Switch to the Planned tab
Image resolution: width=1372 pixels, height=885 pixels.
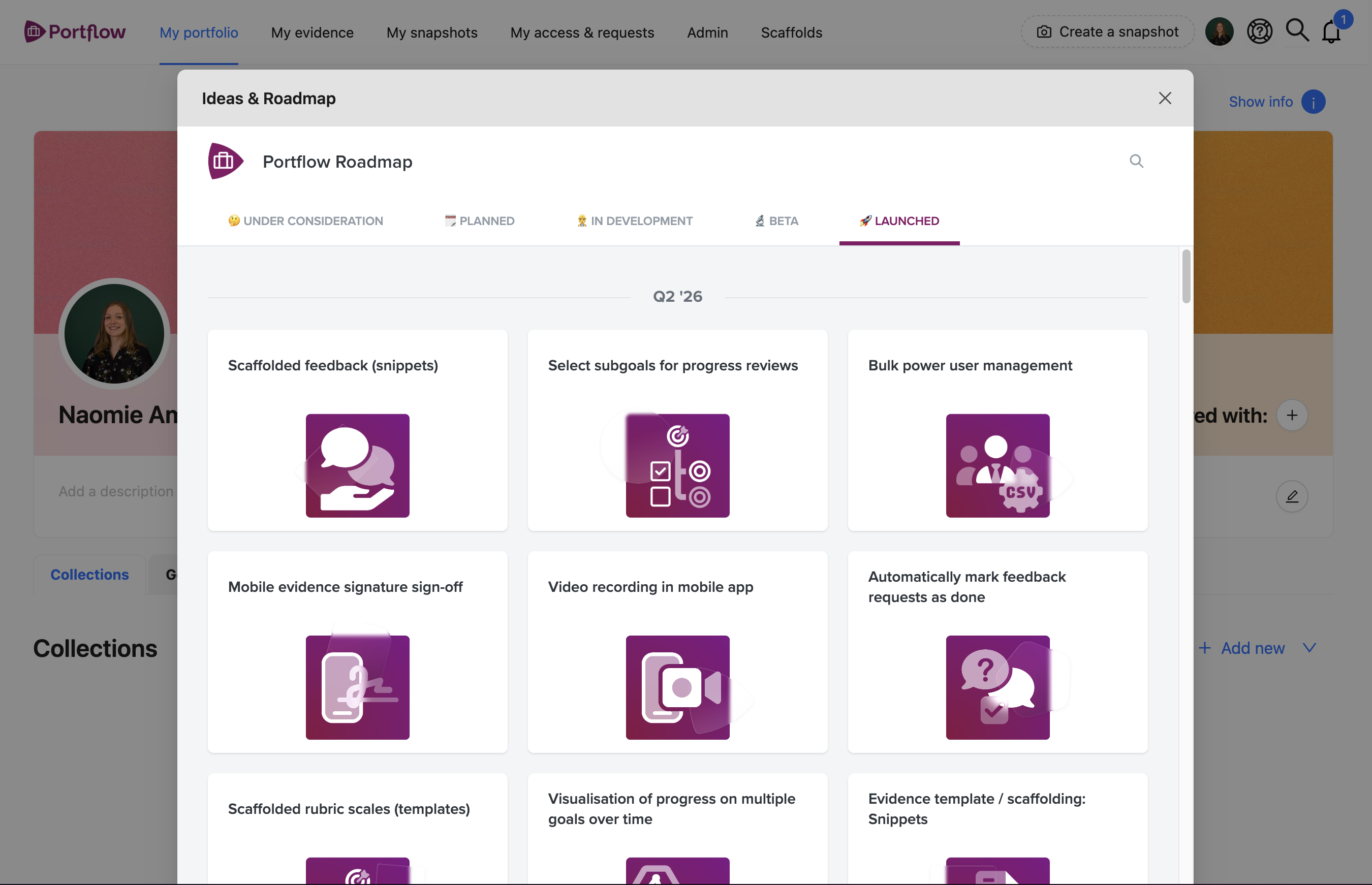(x=479, y=220)
